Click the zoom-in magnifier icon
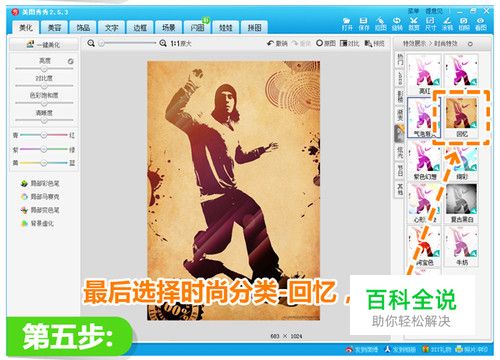Viewport: 500px width, 360px height. pos(163,43)
